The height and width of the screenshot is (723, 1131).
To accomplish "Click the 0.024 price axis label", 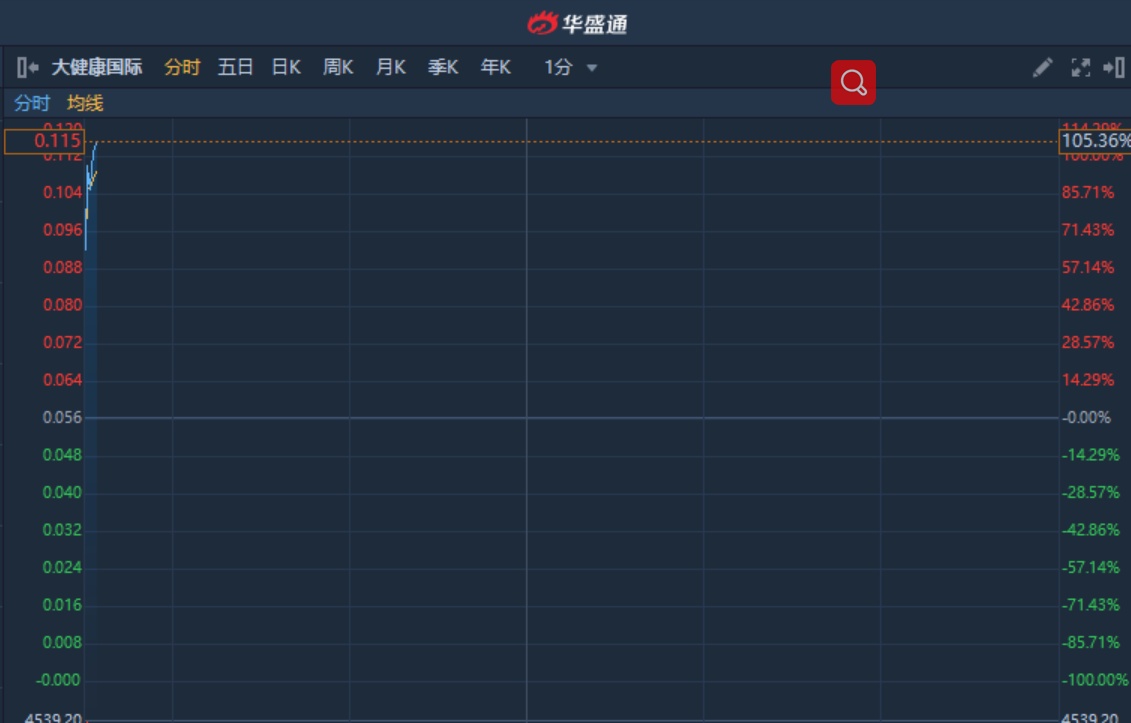I will pyautogui.click(x=62, y=568).
